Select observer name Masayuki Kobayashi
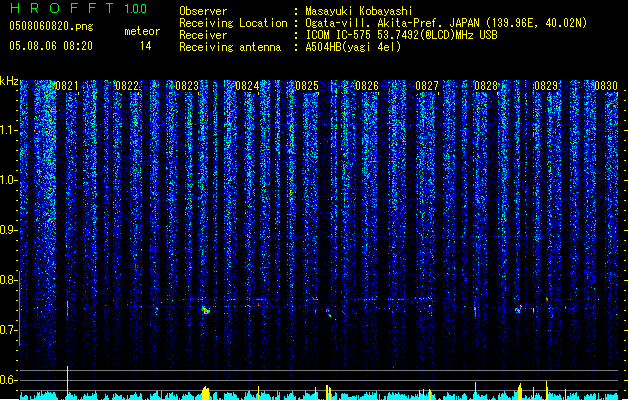The width and height of the screenshot is (629, 400). [x=358, y=11]
